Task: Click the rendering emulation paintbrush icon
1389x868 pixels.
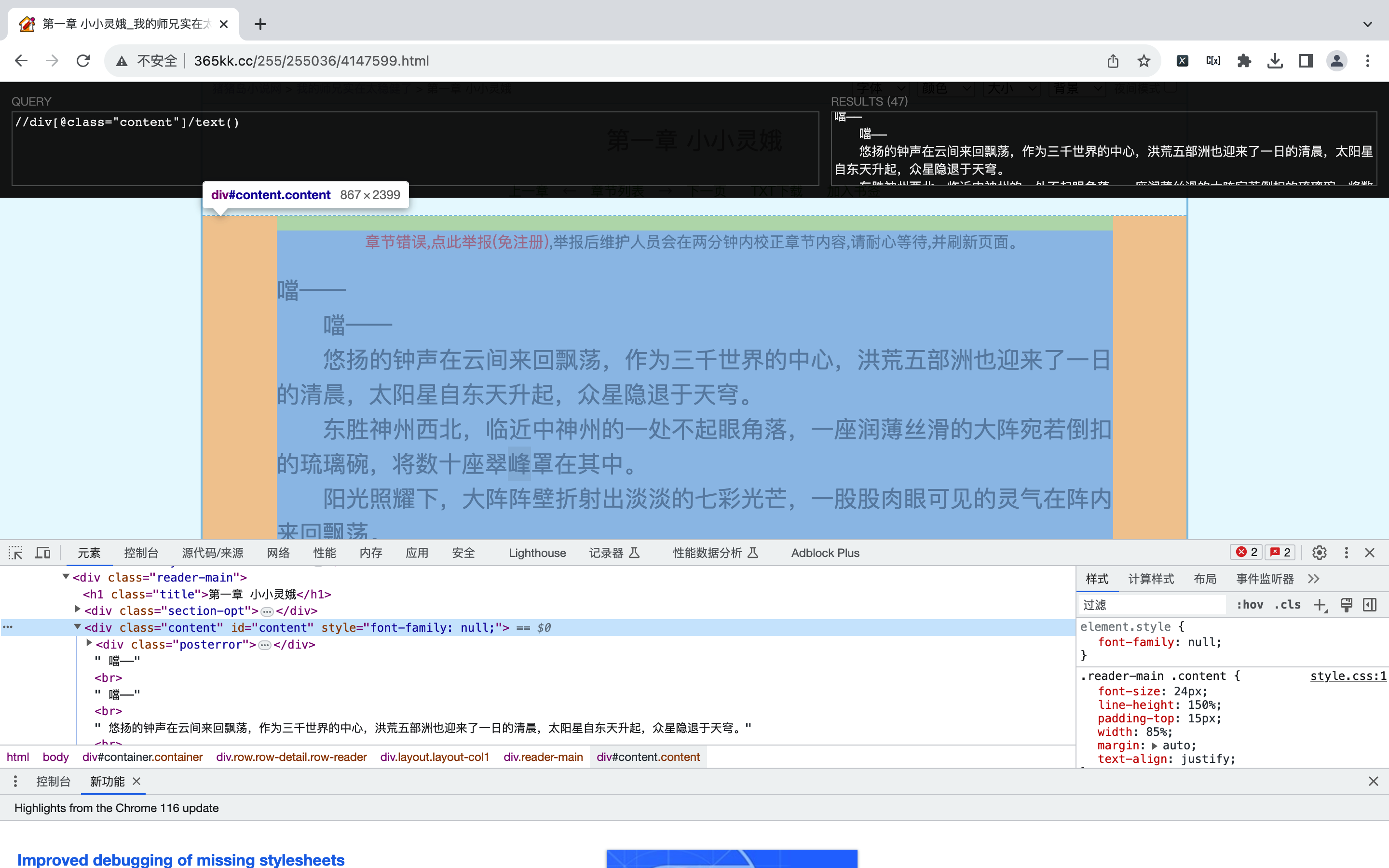Action: tap(1346, 605)
